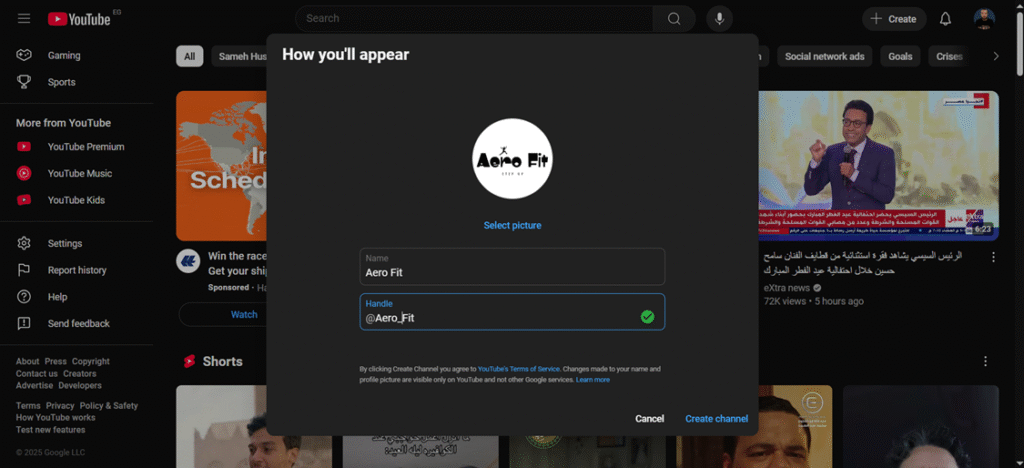Click the Select picture link

pyautogui.click(x=512, y=225)
